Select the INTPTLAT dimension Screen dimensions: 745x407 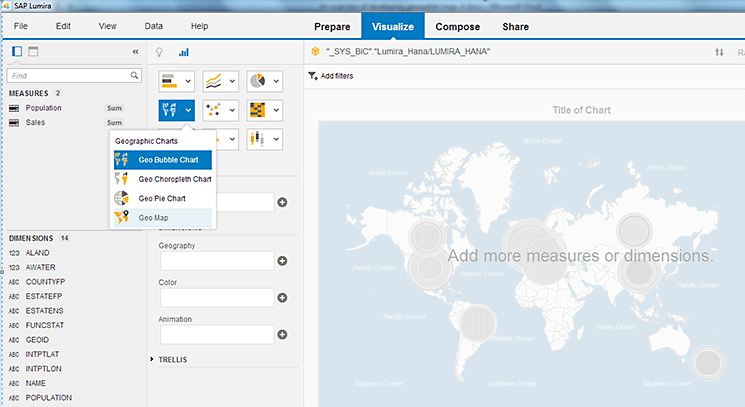coord(42,354)
